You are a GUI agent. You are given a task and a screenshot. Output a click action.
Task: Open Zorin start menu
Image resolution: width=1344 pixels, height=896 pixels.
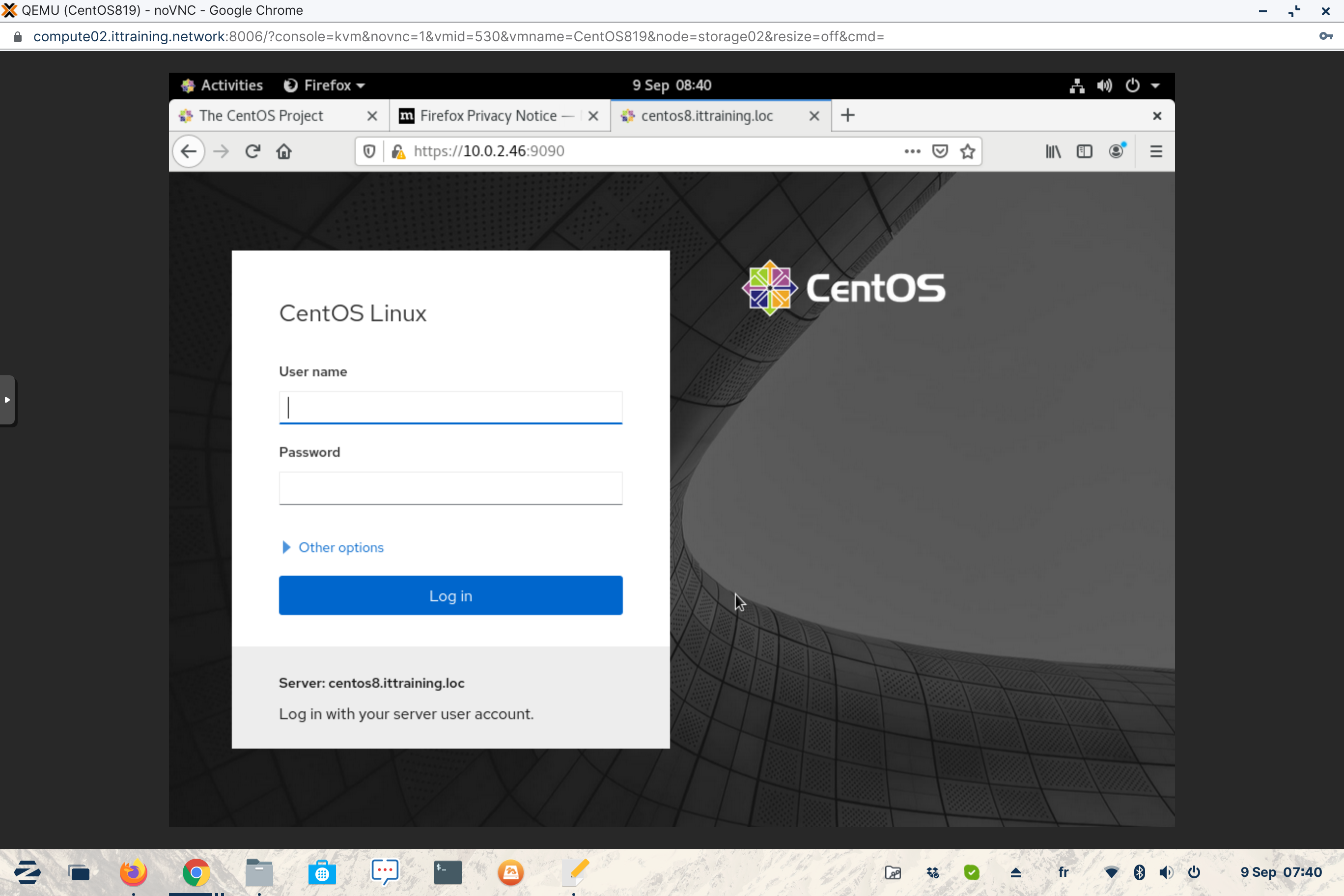coord(27,872)
